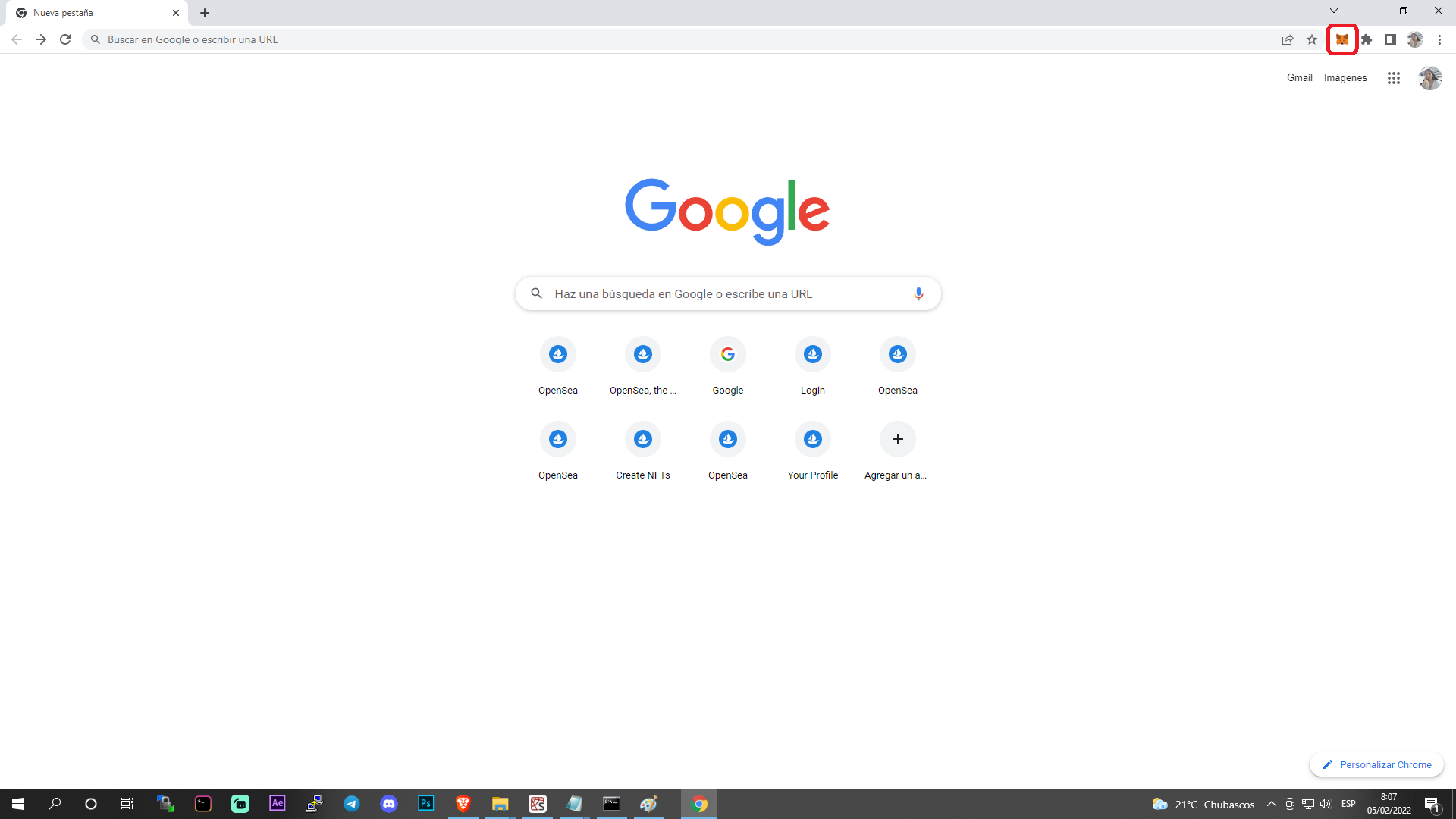The image size is (1456, 819).
Task: Open volume control in tray
Action: click(x=1326, y=804)
